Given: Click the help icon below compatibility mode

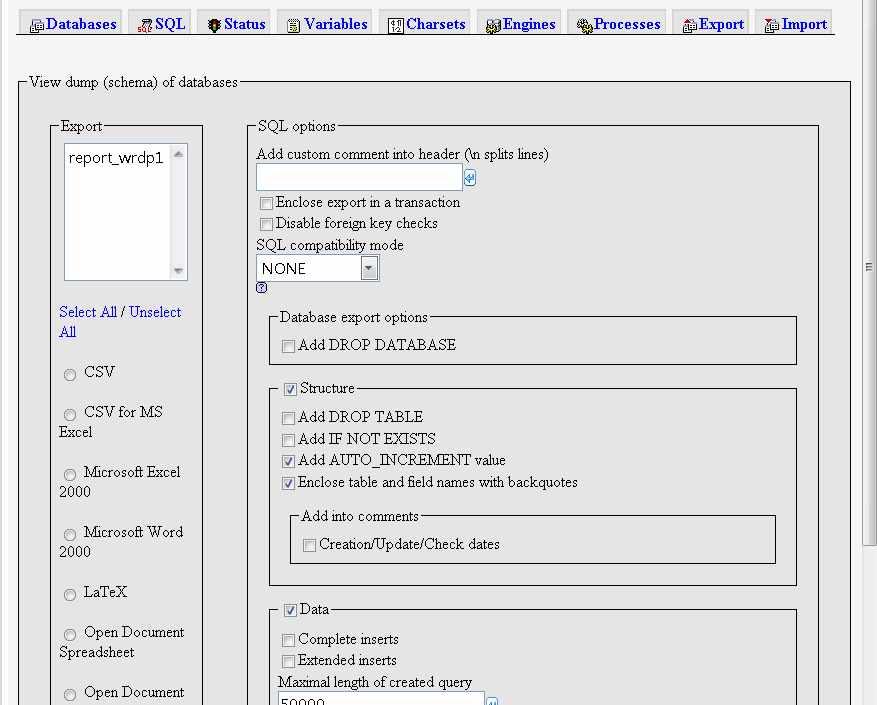Looking at the screenshot, I should pyautogui.click(x=262, y=288).
